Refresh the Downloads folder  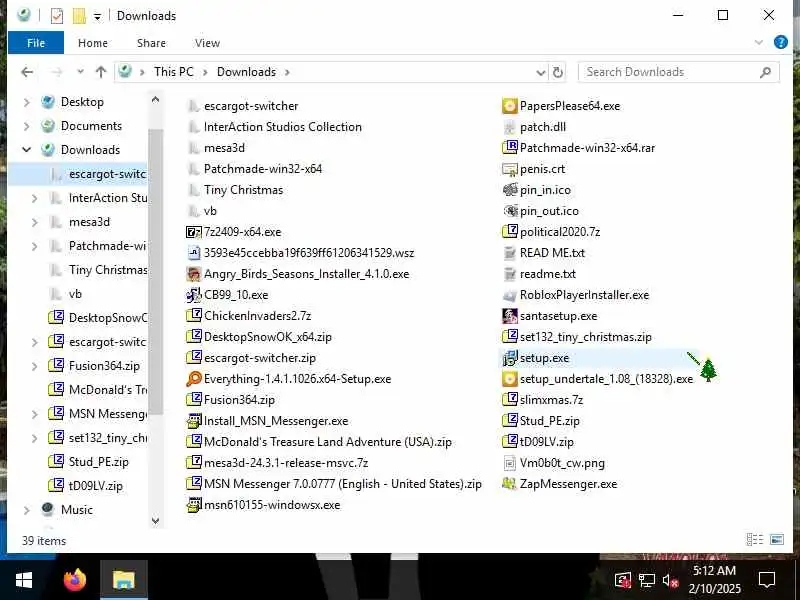559,72
